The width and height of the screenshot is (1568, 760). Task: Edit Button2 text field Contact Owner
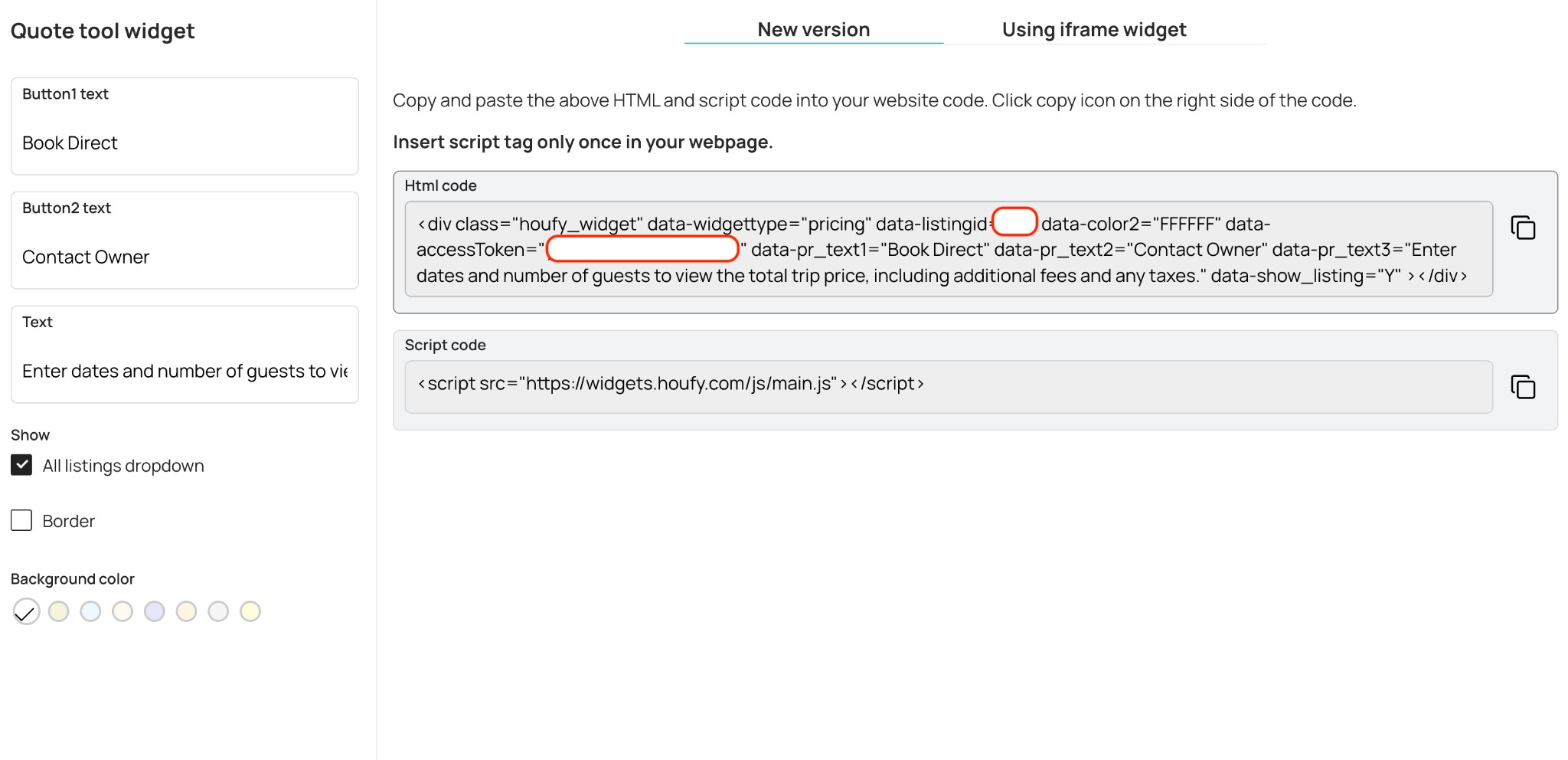point(185,241)
